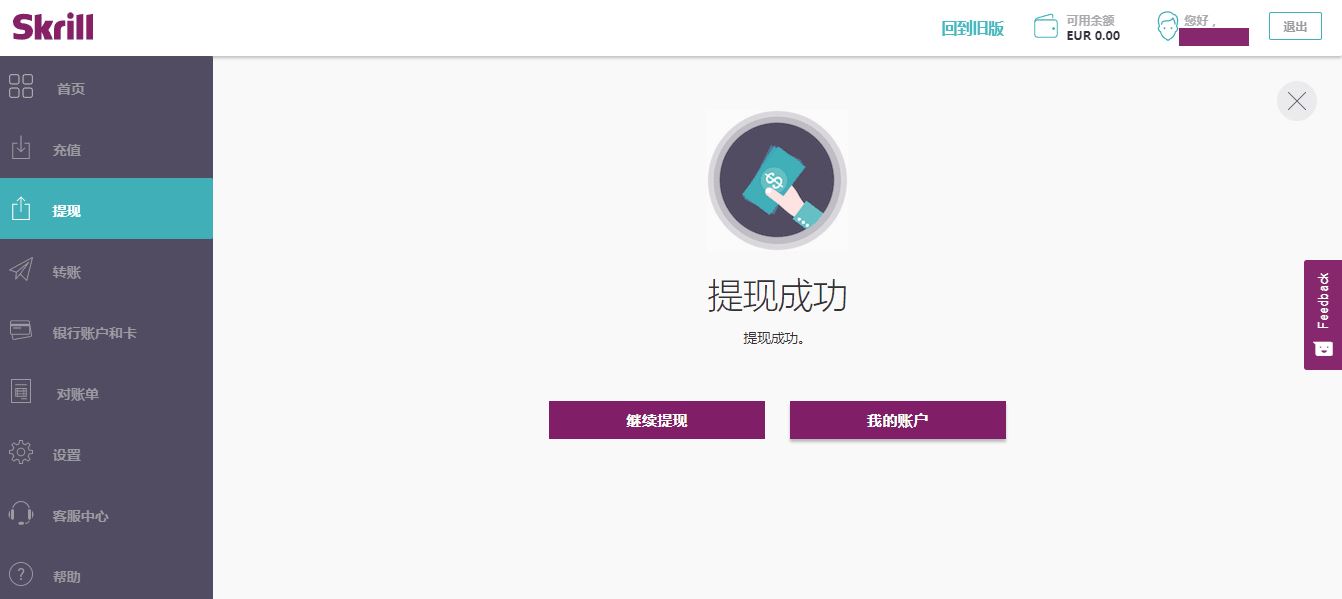
Task: Open the Feedback side tab
Action: [x=1323, y=315]
